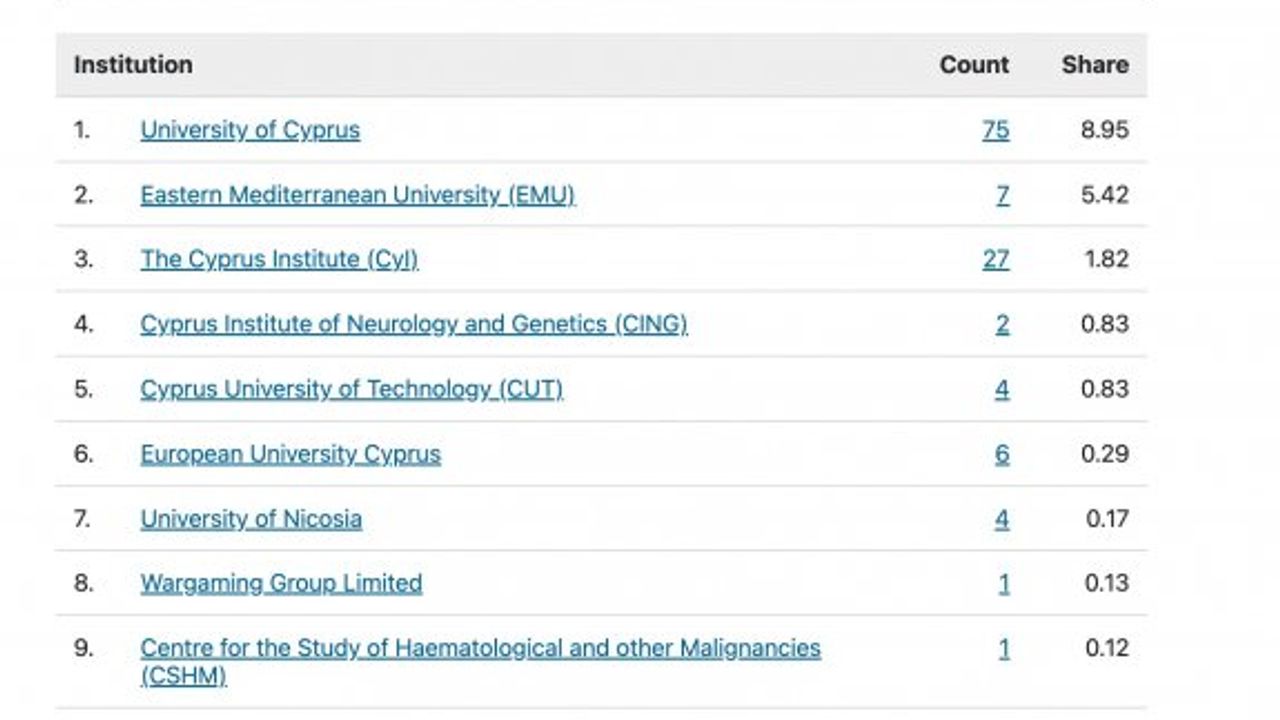Open count 2 for Neurology and Genetics institute
Viewport: 1280px width, 720px height.
pyautogui.click(x=1002, y=324)
